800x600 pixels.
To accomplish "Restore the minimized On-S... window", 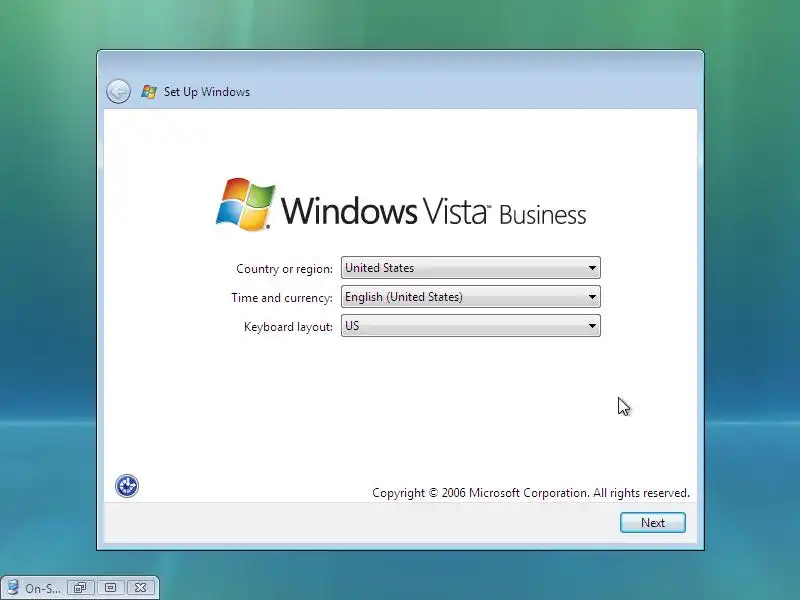I will (x=80, y=588).
